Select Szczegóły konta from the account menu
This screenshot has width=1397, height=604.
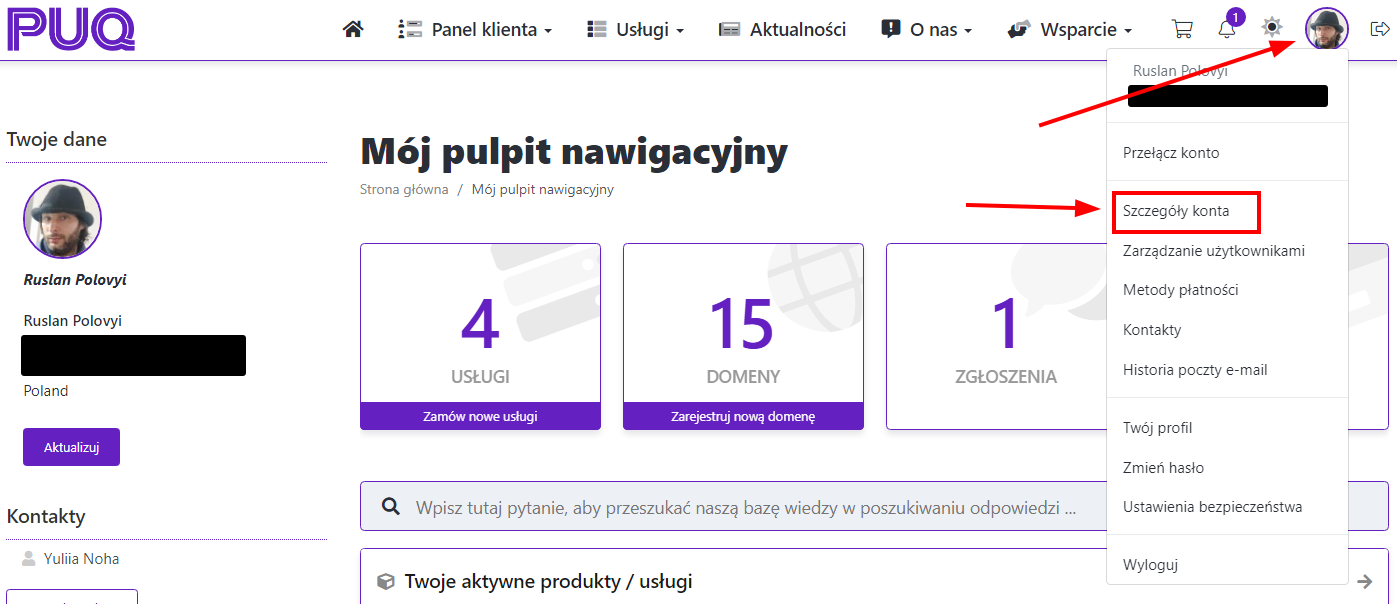pos(1176,212)
